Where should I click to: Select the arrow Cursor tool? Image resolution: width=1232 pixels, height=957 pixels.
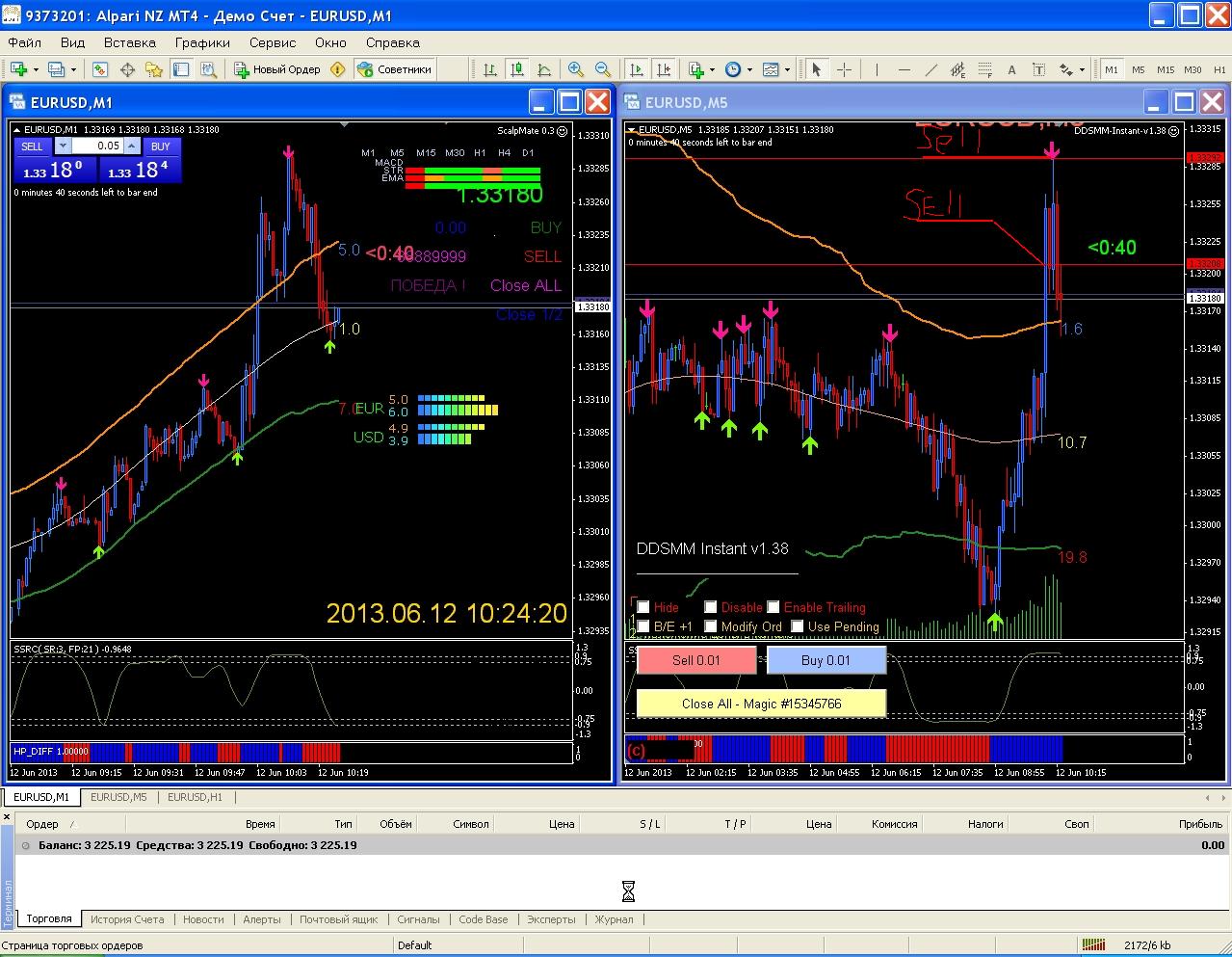tap(817, 69)
